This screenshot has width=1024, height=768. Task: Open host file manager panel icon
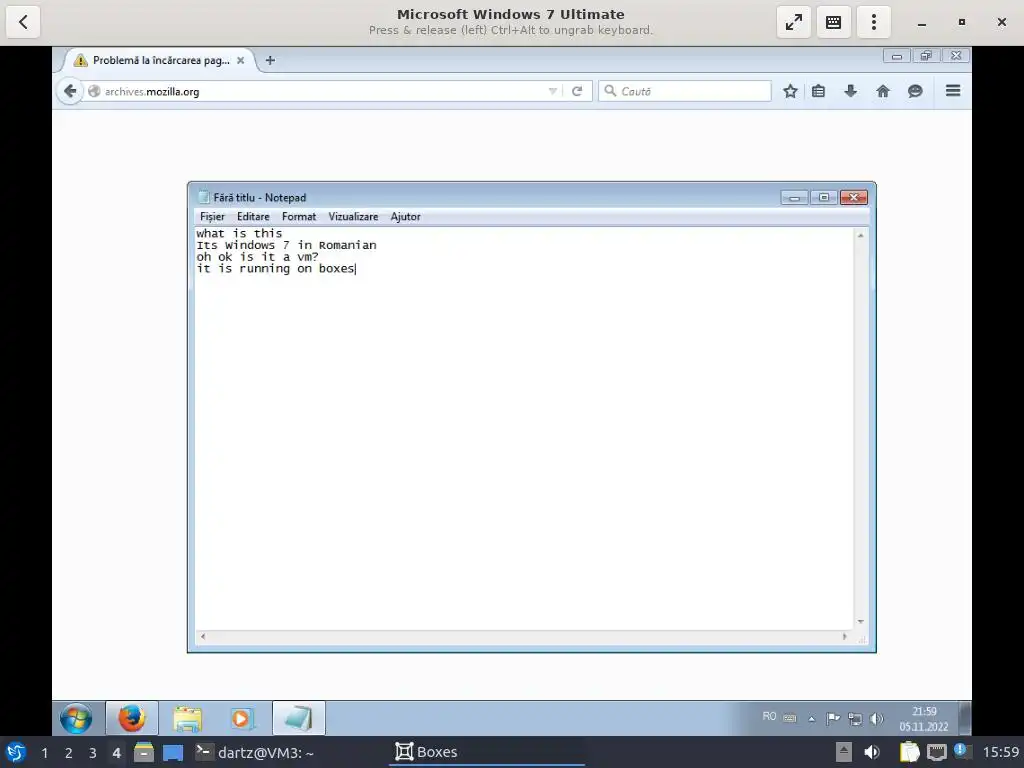point(144,752)
